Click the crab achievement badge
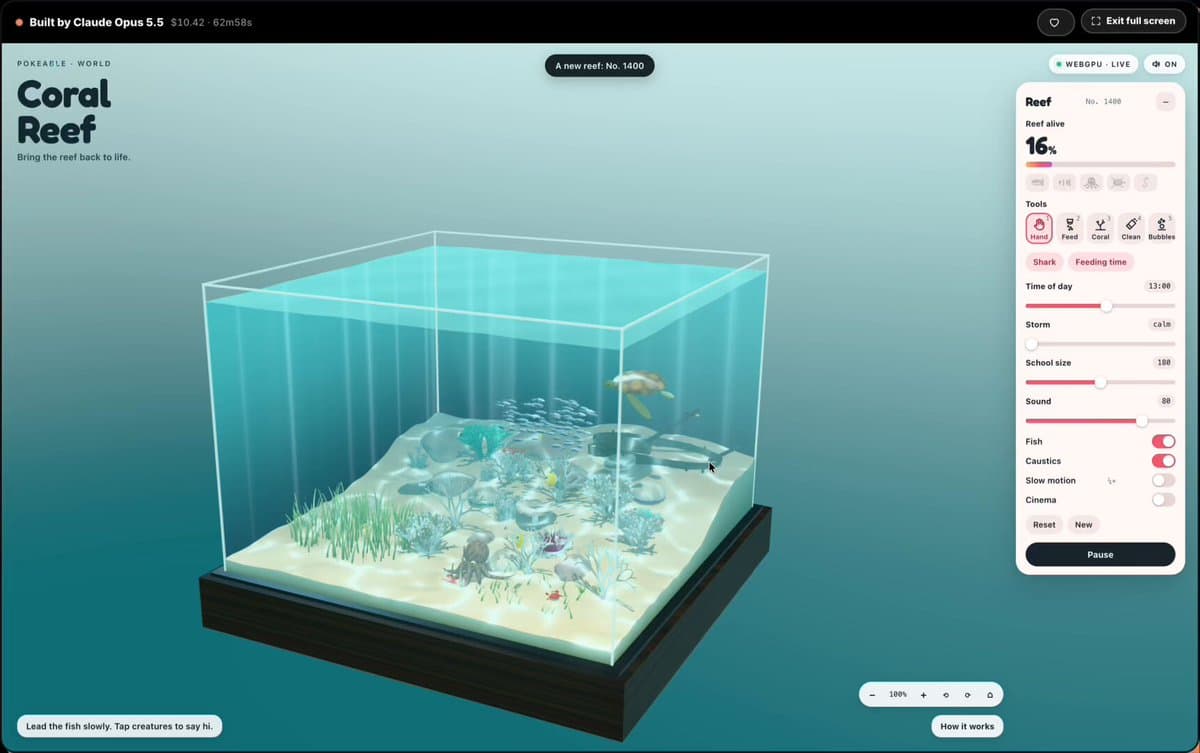Viewport: 1200px width, 753px height. [1119, 182]
